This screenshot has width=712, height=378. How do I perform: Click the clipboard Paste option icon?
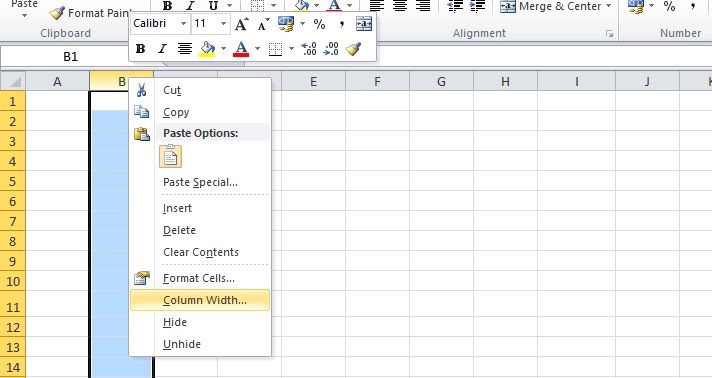(x=171, y=156)
